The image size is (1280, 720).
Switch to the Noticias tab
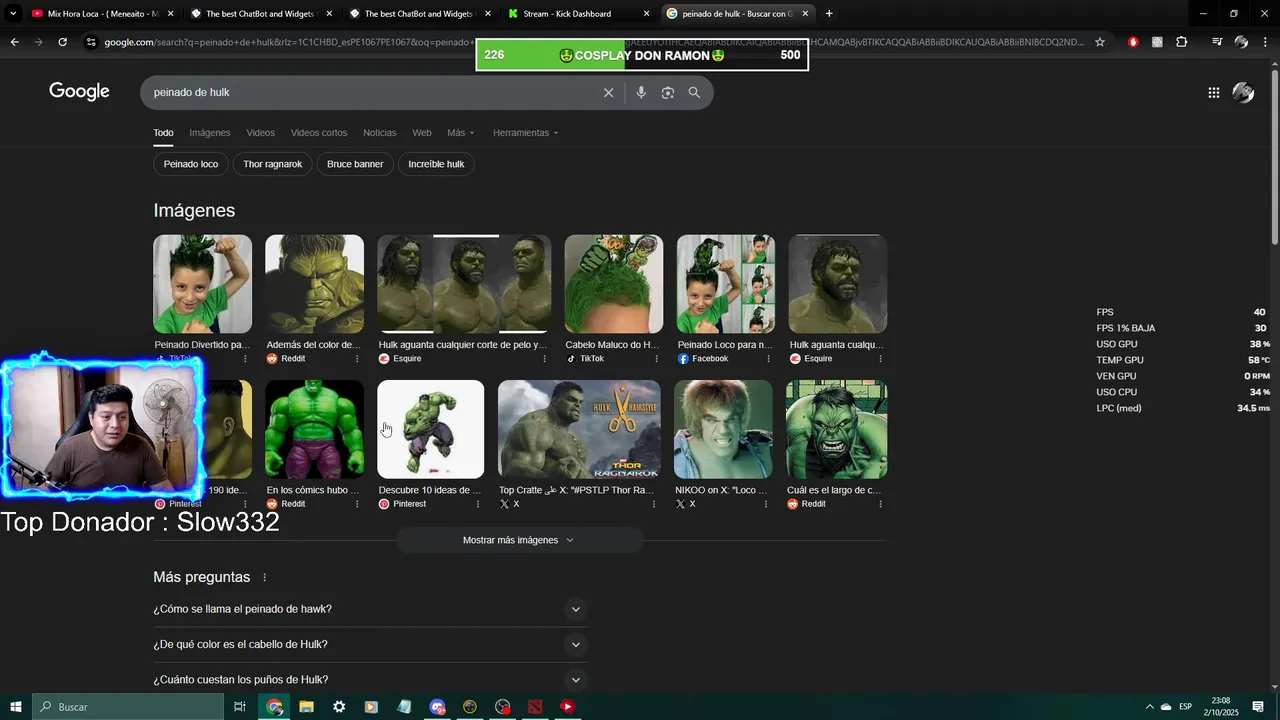click(x=379, y=133)
